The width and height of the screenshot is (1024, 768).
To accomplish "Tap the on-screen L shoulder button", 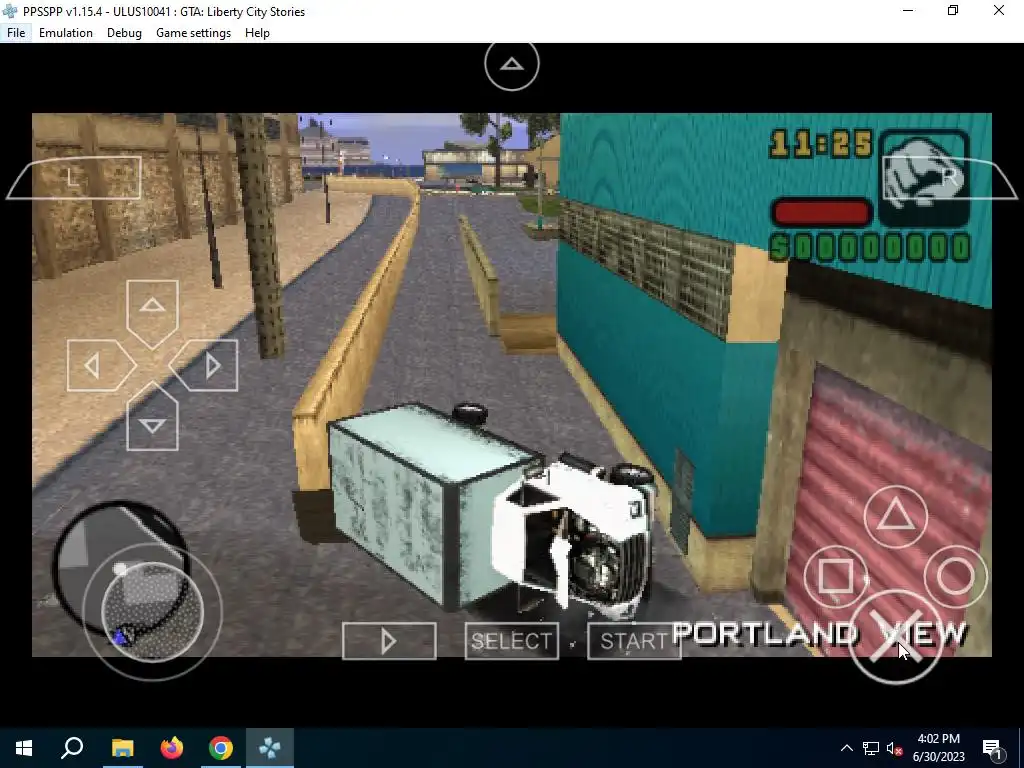I will click(x=74, y=178).
